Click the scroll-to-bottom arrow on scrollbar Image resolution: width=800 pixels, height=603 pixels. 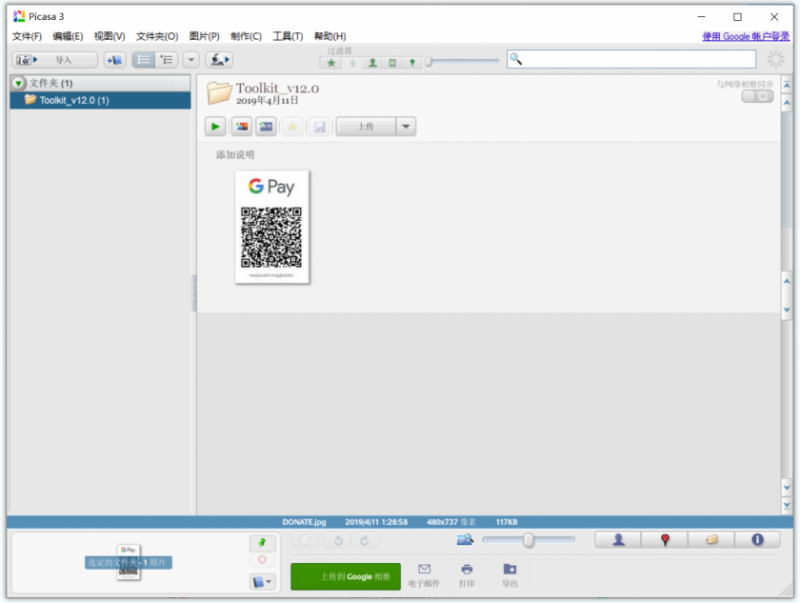tap(787, 506)
